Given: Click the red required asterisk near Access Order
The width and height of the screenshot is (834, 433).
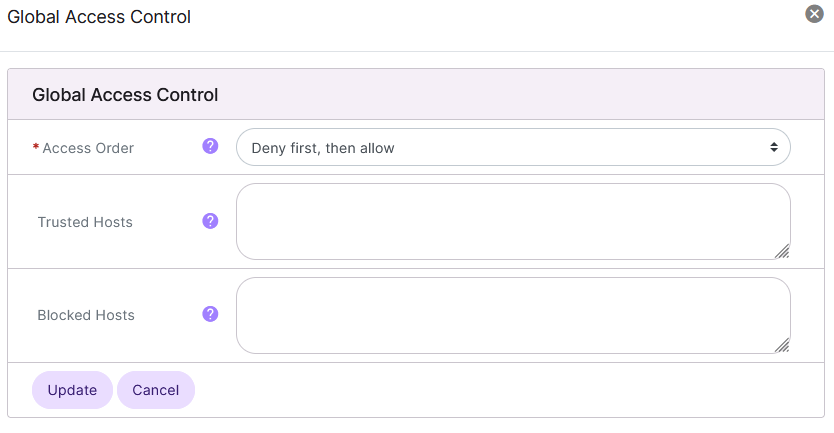Looking at the screenshot, I should [x=36, y=147].
